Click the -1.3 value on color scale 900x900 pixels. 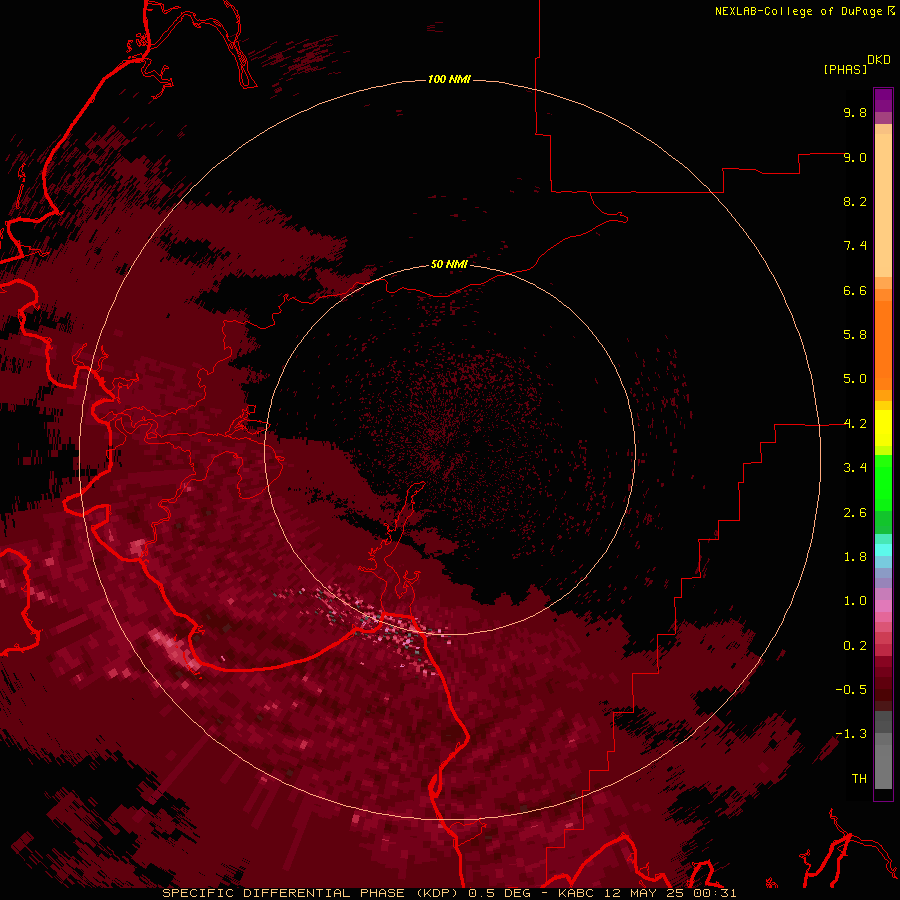coord(851,734)
